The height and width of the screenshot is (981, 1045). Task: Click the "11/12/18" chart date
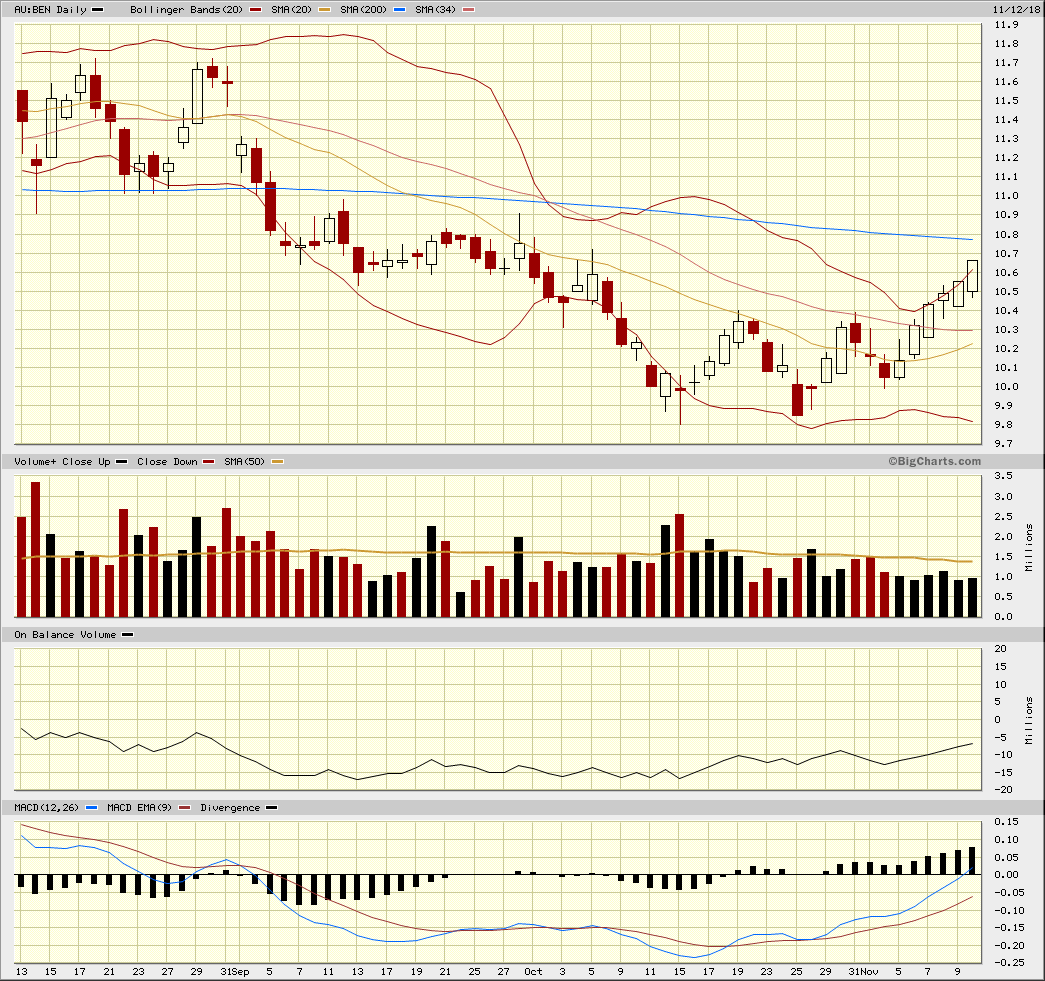click(1016, 10)
